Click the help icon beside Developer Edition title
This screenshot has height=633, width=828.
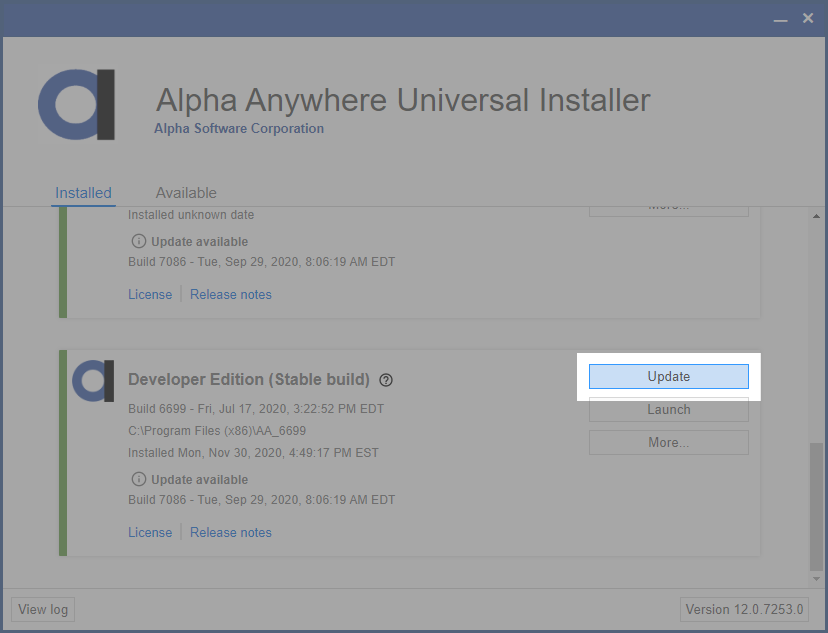(x=386, y=380)
